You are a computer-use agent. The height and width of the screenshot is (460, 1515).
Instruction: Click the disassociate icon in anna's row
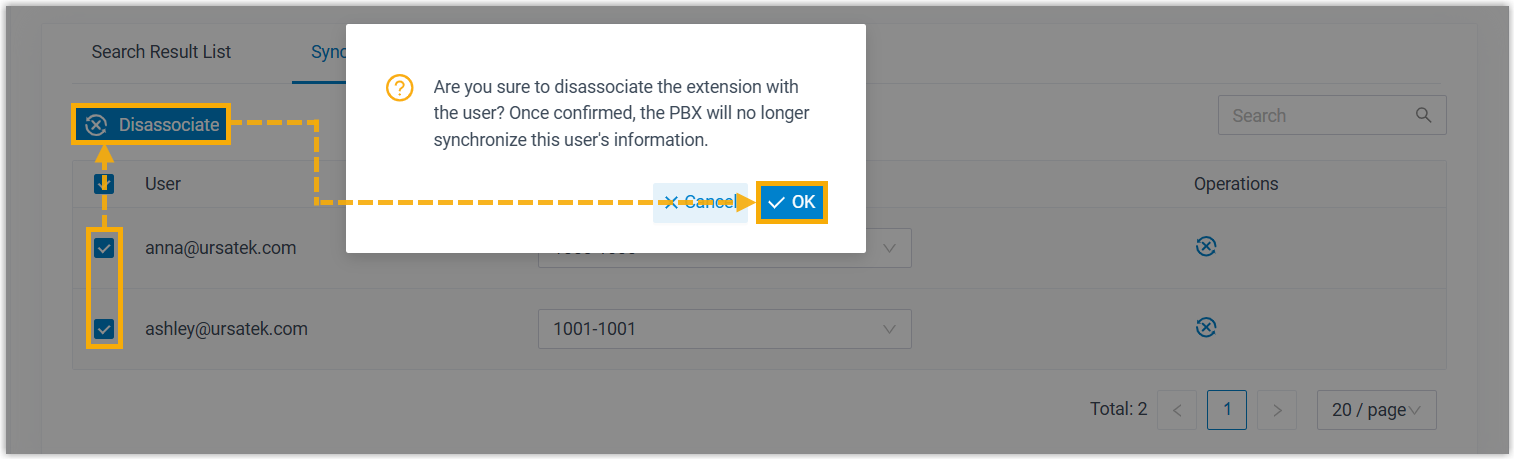tap(1206, 247)
